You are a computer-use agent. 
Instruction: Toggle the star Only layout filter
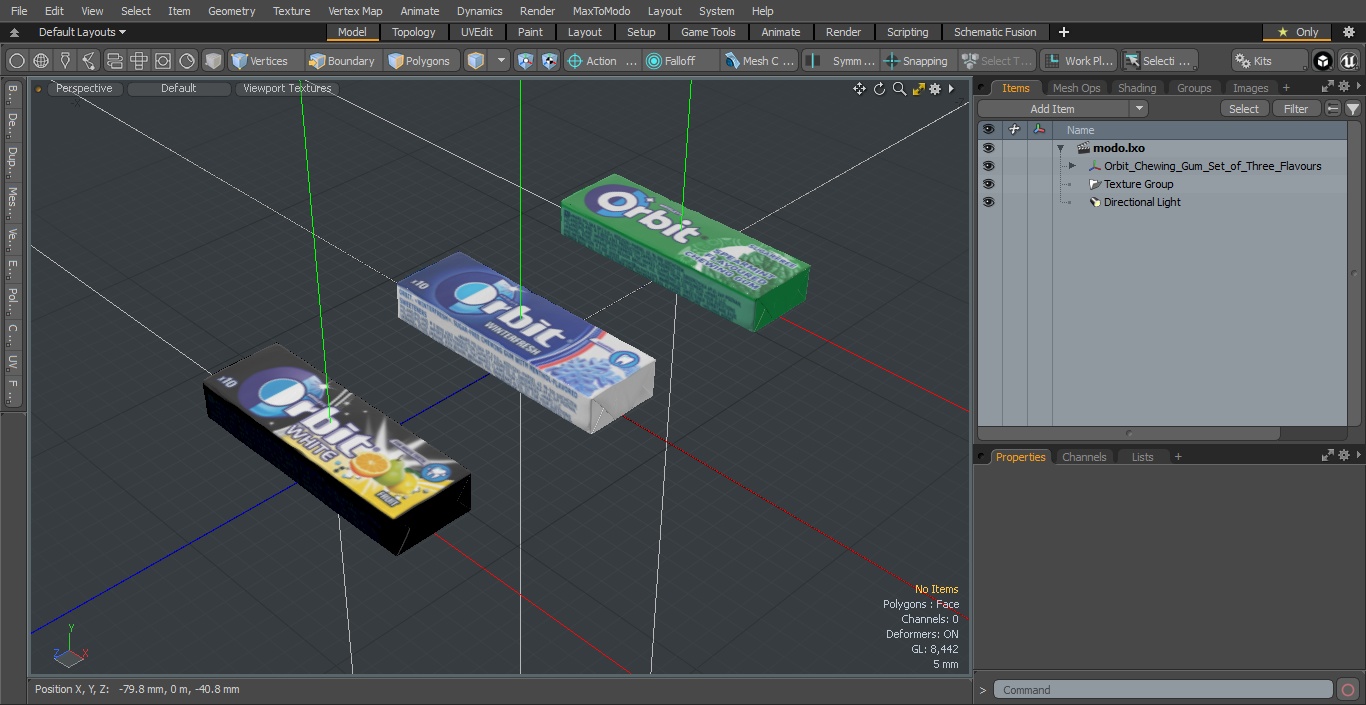point(1297,32)
